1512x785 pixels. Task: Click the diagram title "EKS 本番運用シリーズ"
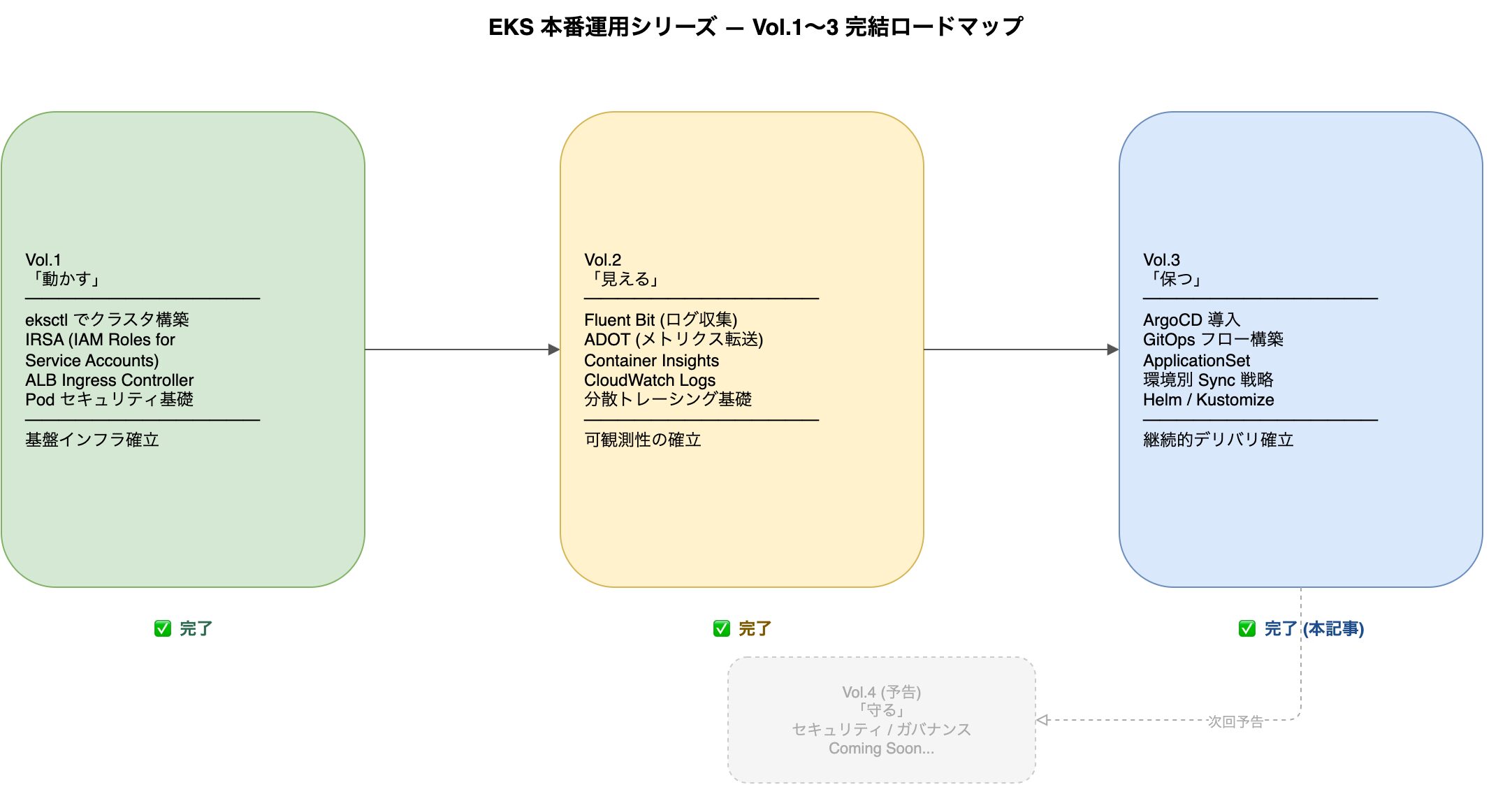(x=602, y=27)
